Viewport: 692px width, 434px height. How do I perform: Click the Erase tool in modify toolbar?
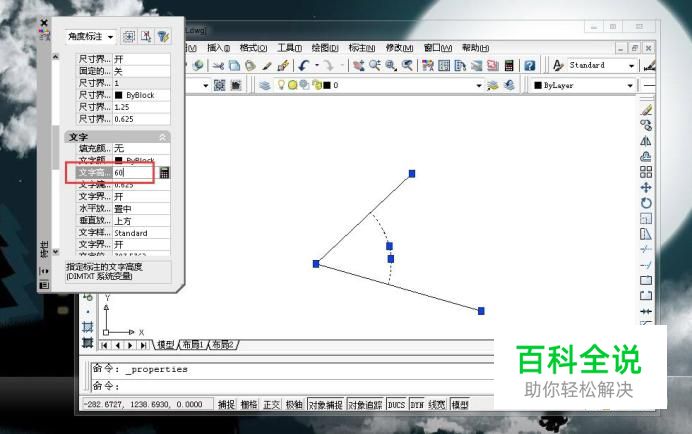[x=646, y=110]
